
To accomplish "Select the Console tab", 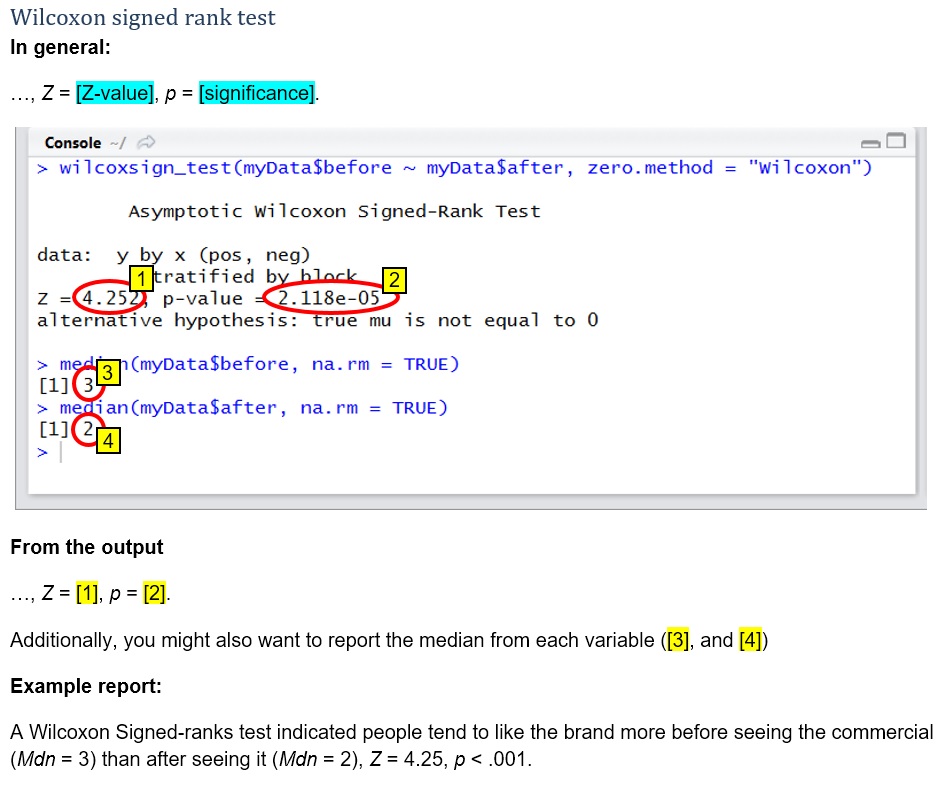I will (x=73, y=143).
